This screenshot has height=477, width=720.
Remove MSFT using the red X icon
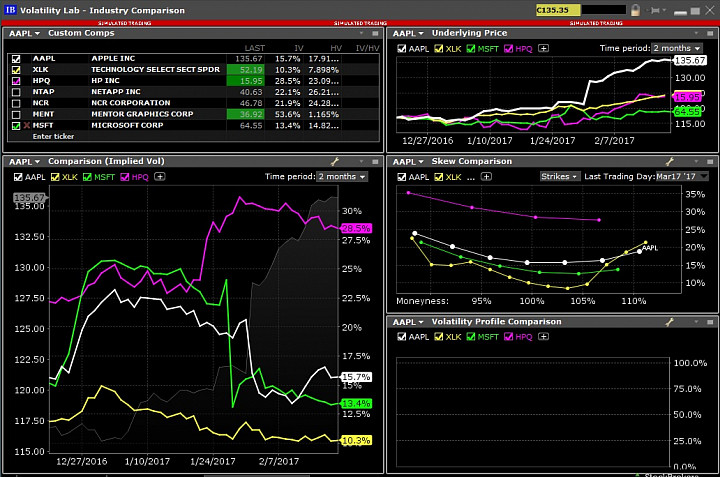point(27,125)
